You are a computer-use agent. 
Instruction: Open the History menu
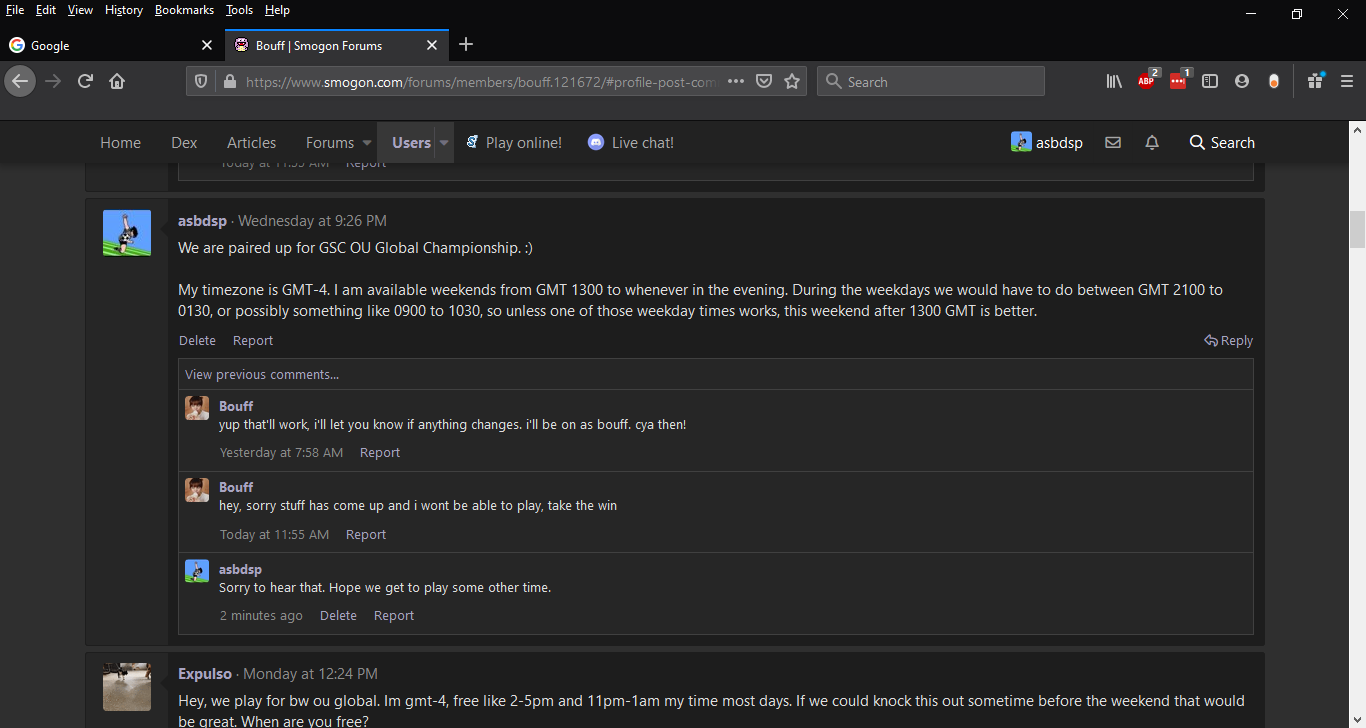pos(124,10)
